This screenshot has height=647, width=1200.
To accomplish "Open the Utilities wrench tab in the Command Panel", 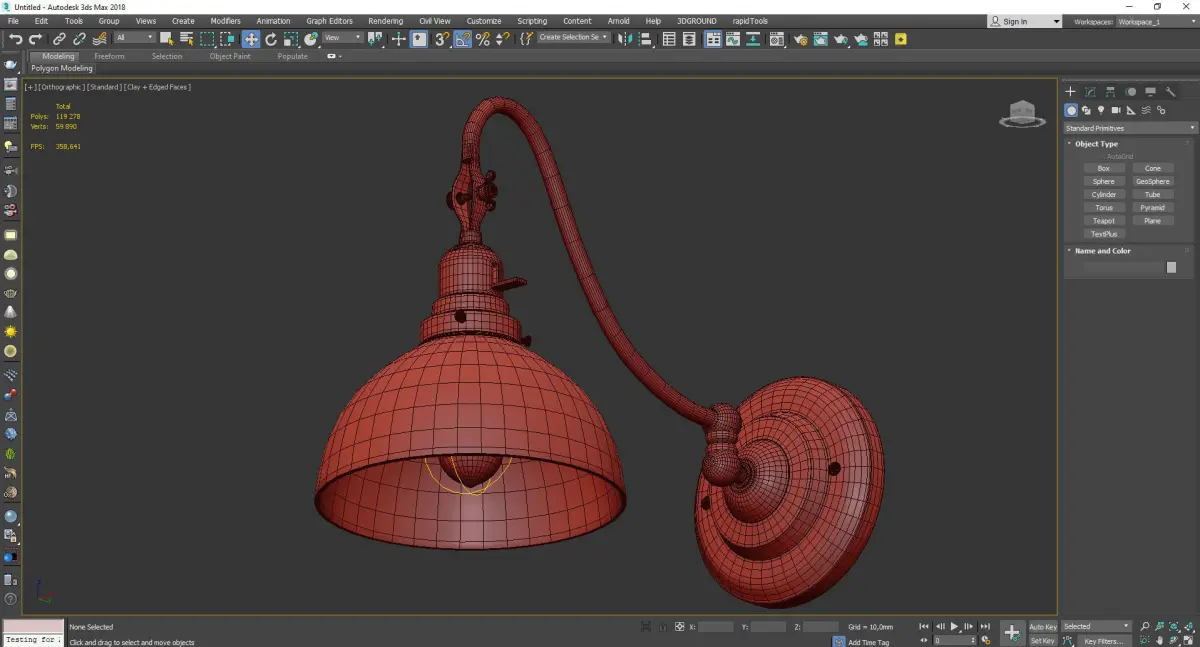I will (x=1171, y=92).
